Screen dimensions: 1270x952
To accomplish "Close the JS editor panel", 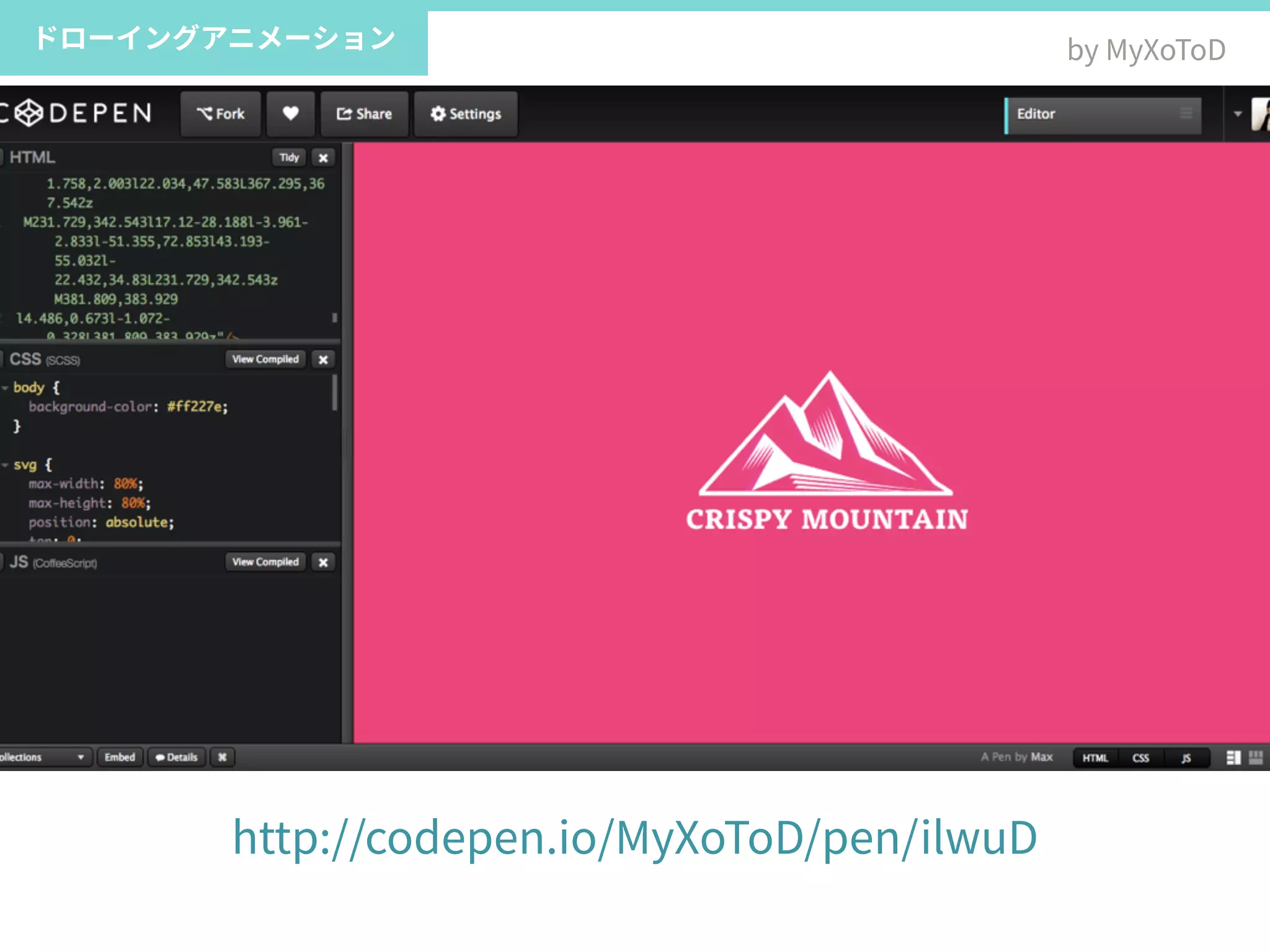I will tap(323, 562).
